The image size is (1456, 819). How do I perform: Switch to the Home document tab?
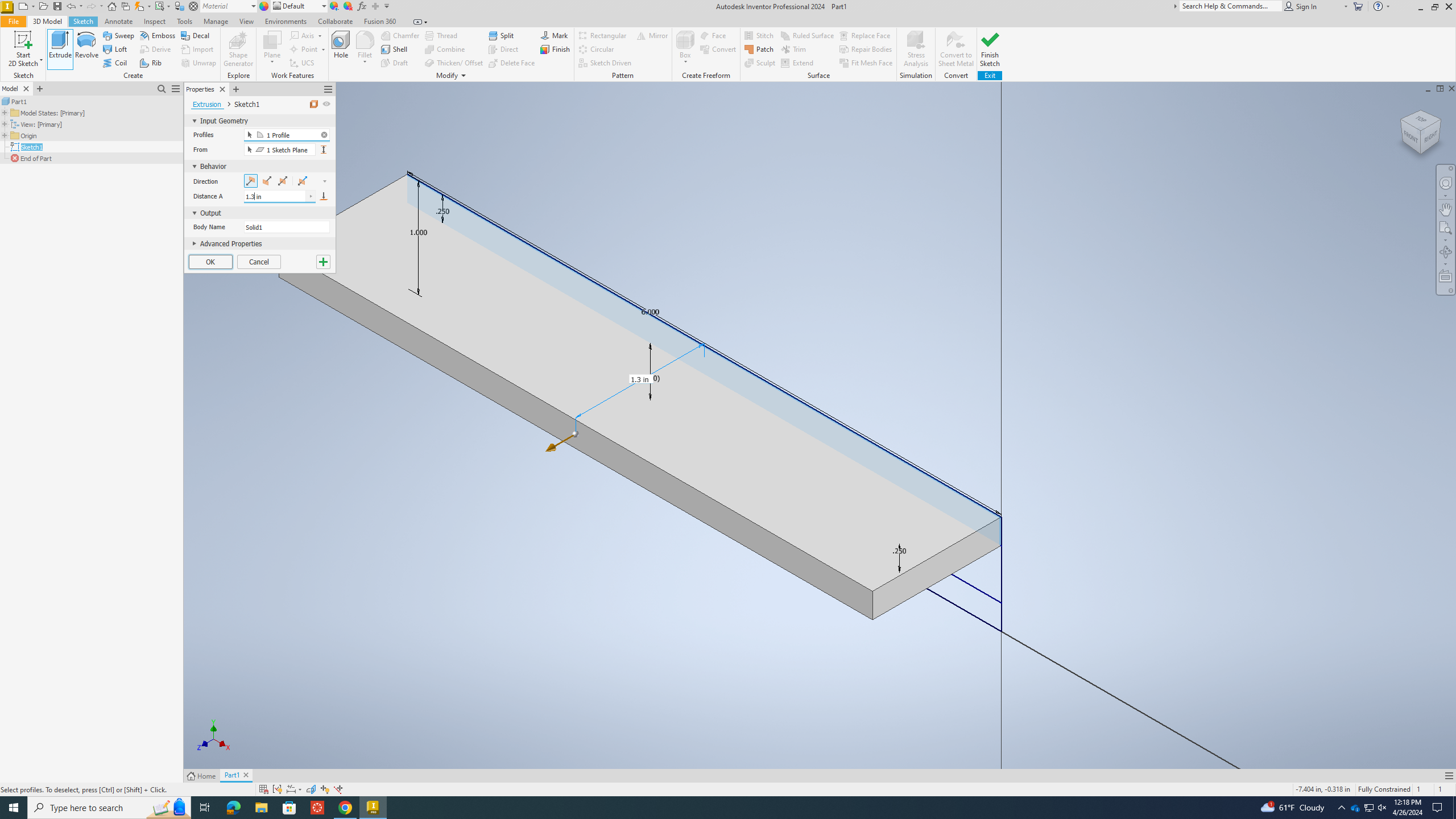pos(202,776)
